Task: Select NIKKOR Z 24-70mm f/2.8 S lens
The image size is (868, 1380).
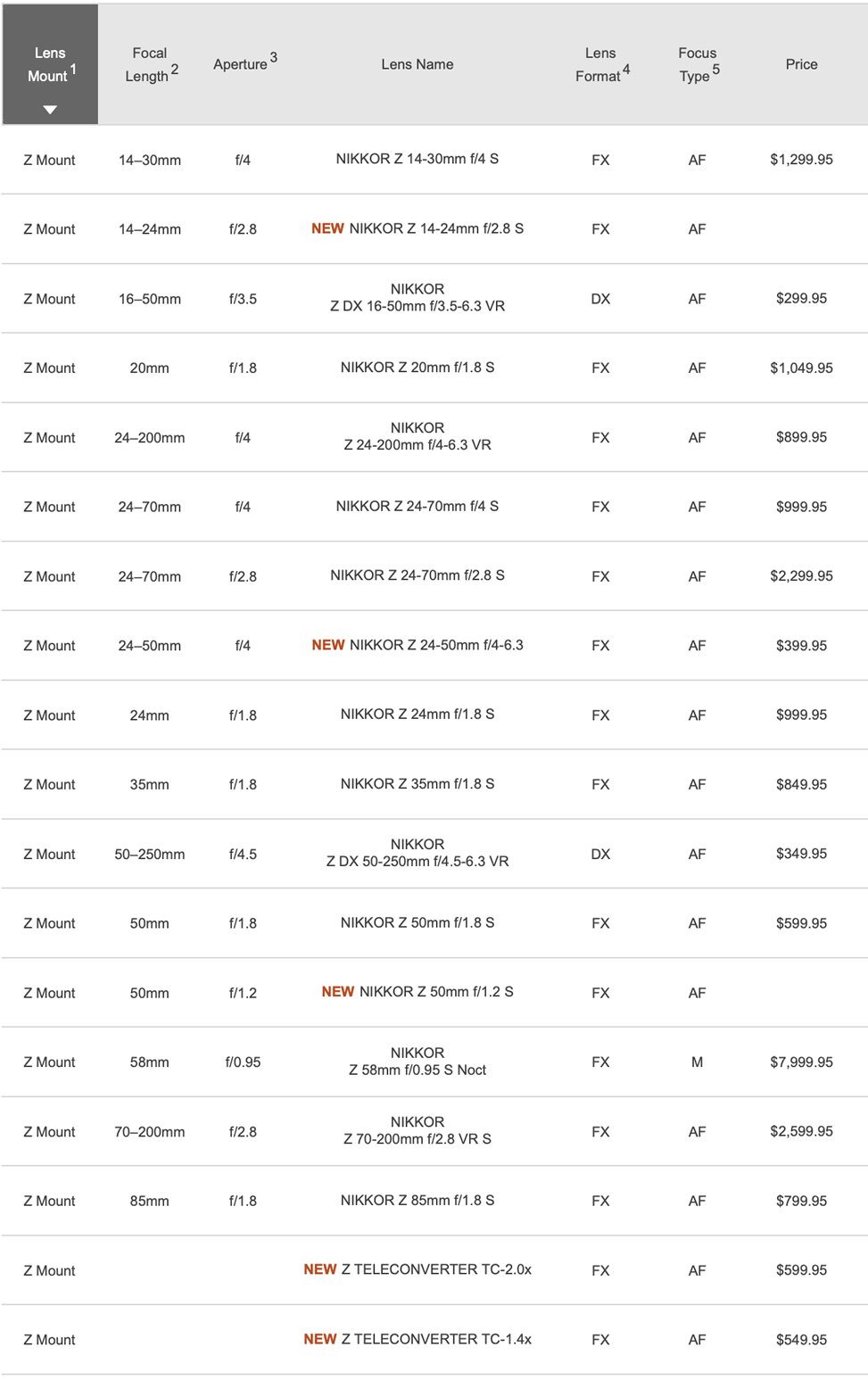Action: tap(417, 575)
